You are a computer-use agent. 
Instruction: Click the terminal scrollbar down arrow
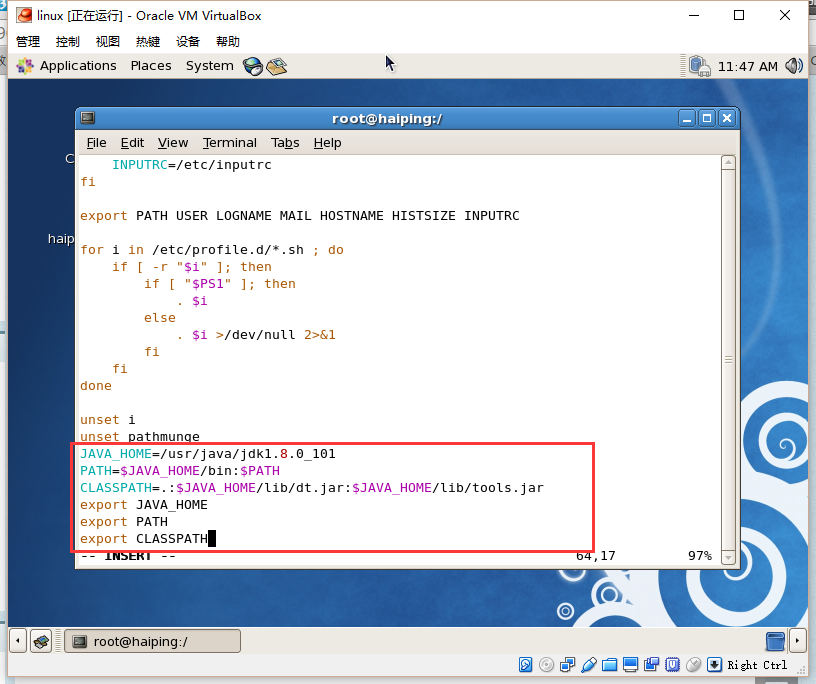click(728, 557)
